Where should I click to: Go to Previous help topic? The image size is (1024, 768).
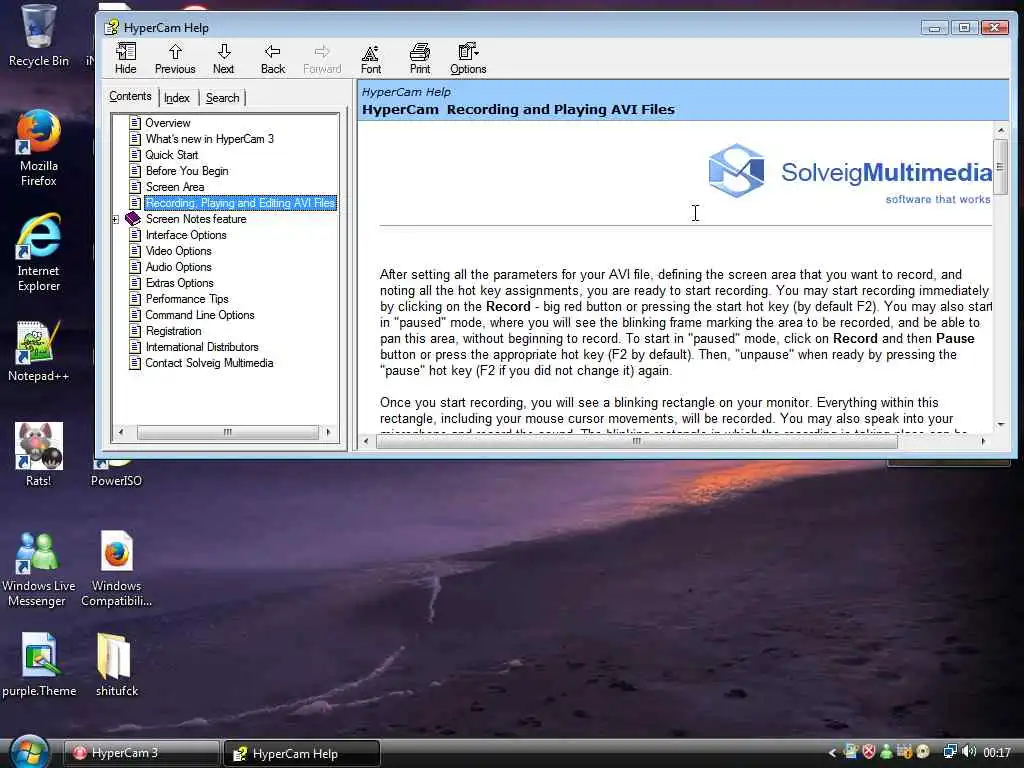(x=175, y=58)
